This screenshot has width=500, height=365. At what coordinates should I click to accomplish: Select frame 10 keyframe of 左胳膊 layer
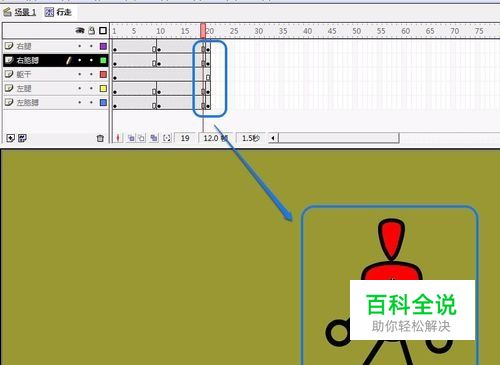tap(159, 106)
